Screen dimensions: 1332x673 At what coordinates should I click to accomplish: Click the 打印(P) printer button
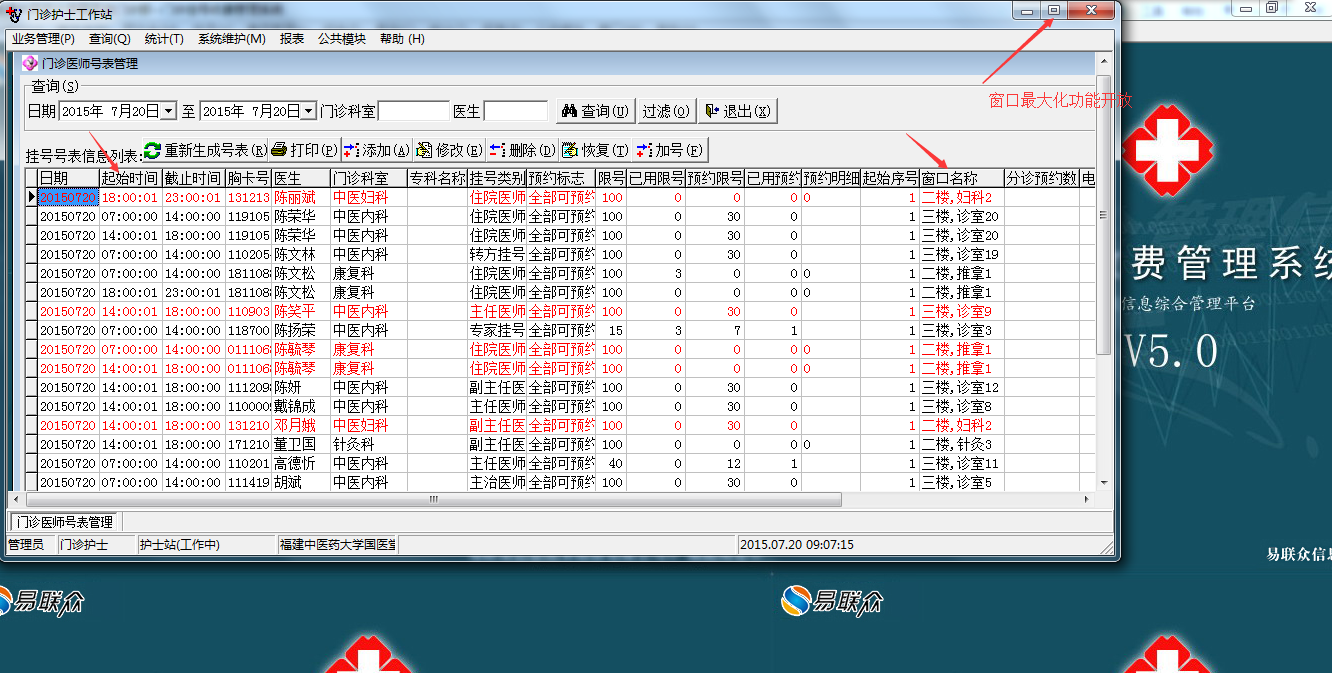[305, 150]
